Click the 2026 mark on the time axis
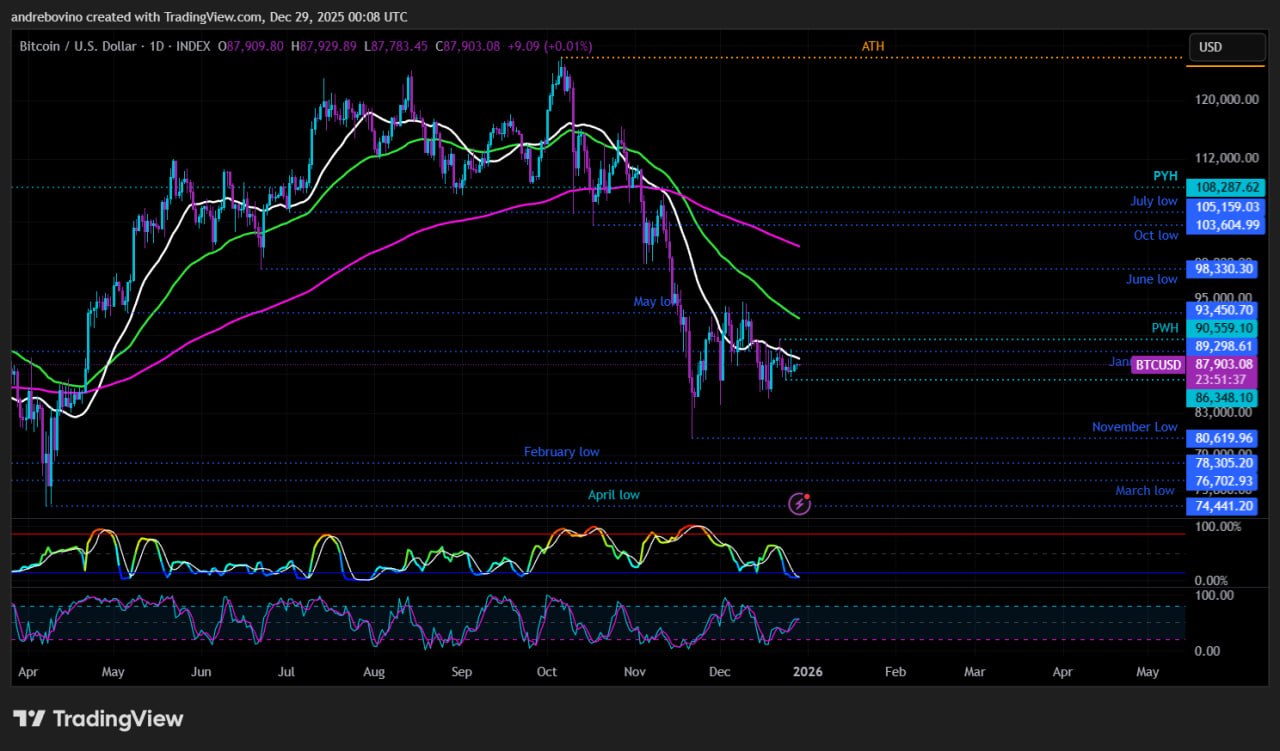 click(x=806, y=672)
